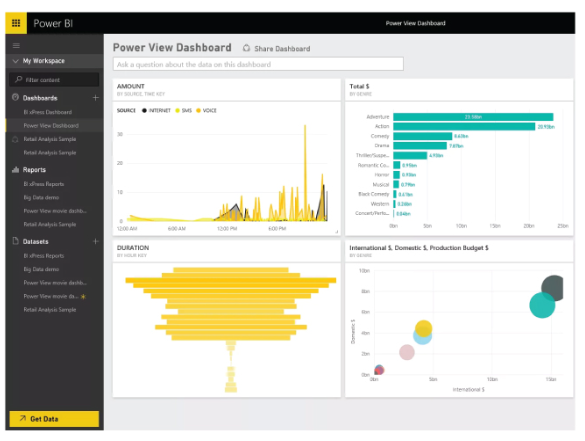Click the Power BI logo text
Image resolution: width=585 pixels, height=441 pixels.
click(x=53, y=23)
